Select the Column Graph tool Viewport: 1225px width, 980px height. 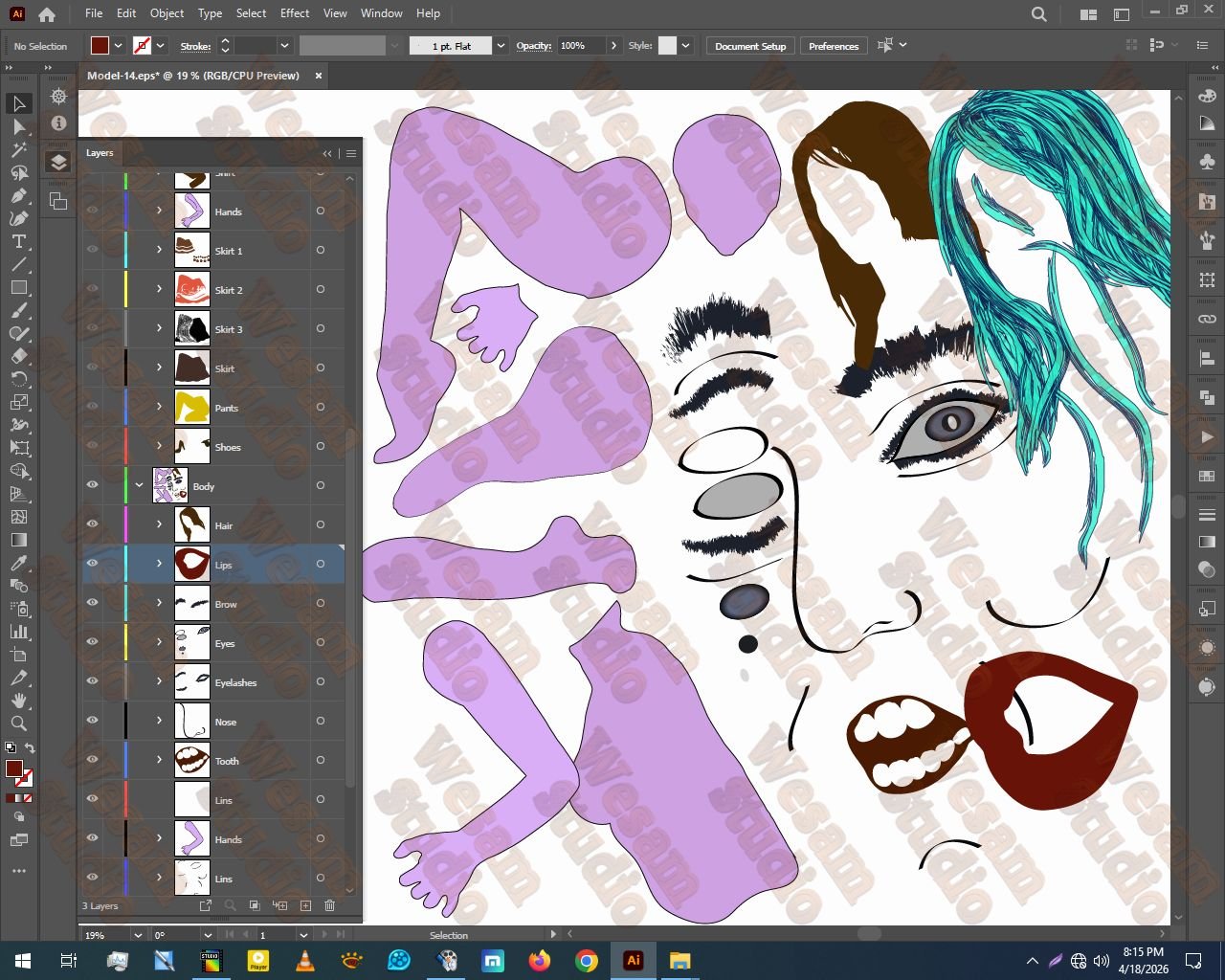(x=19, y=632)
